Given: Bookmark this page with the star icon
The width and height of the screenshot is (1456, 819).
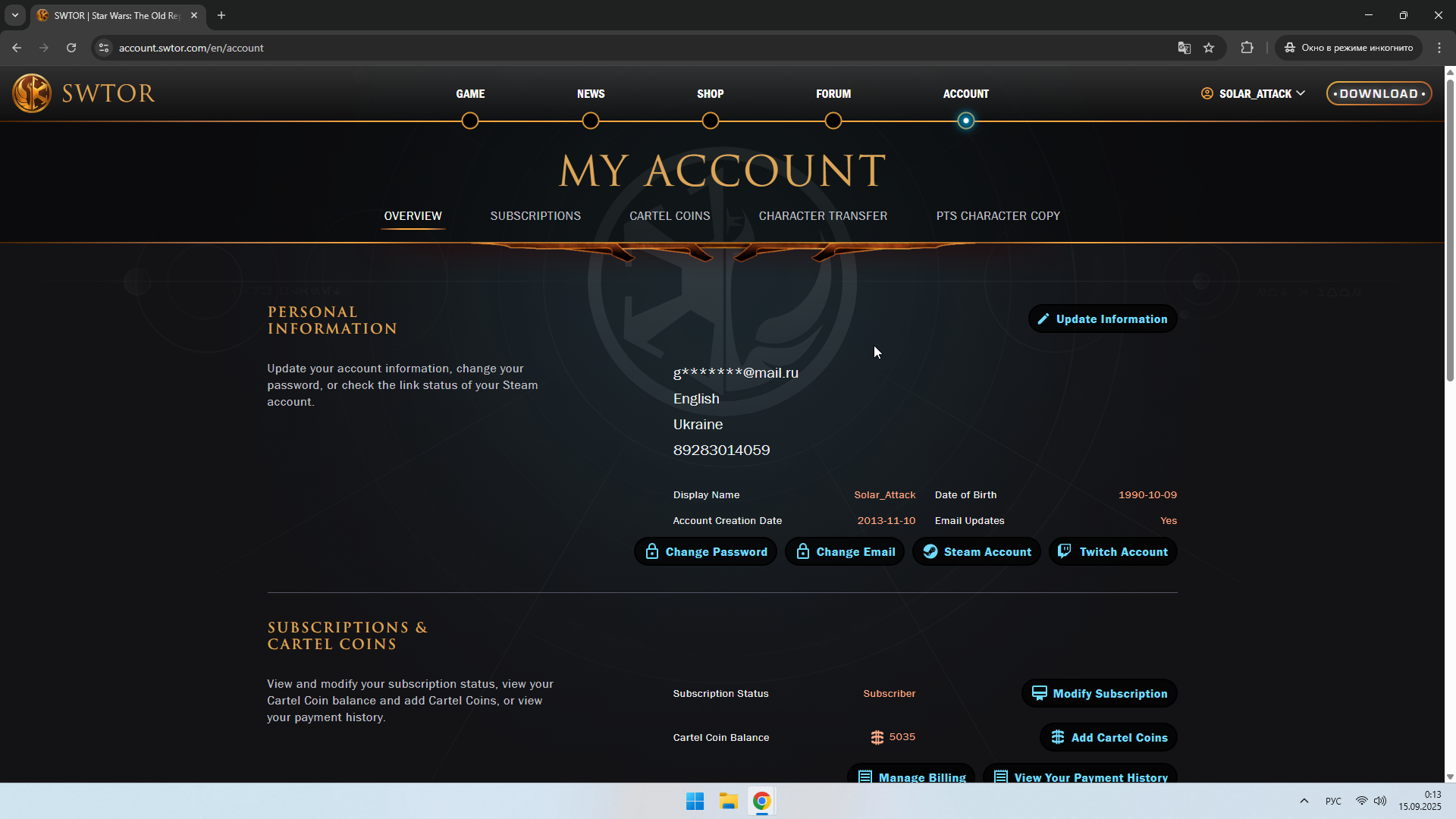Looking at the screenshot, I should 1209,48.
